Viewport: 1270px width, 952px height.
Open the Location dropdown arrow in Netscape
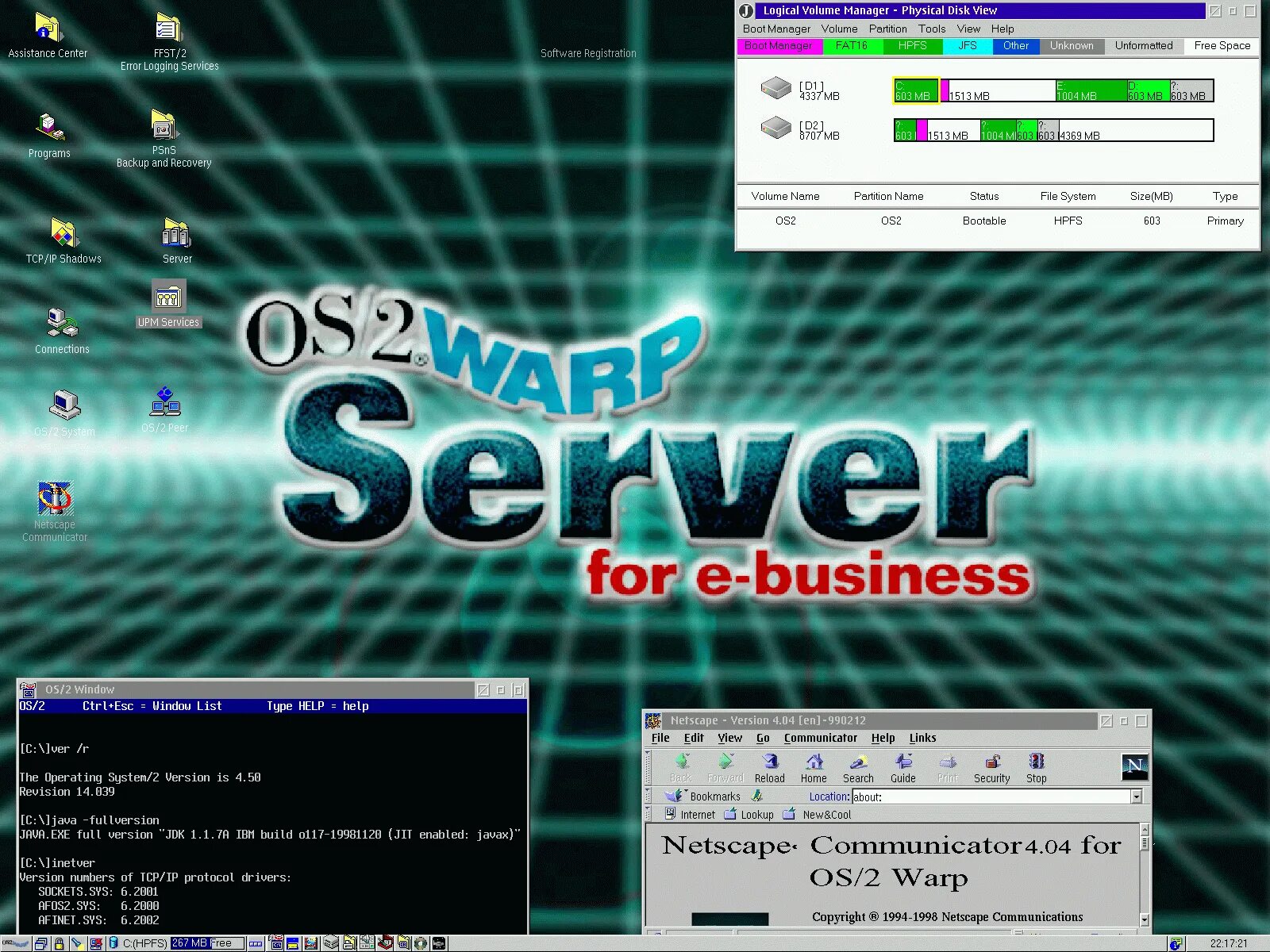click(x=1137, y=797)
